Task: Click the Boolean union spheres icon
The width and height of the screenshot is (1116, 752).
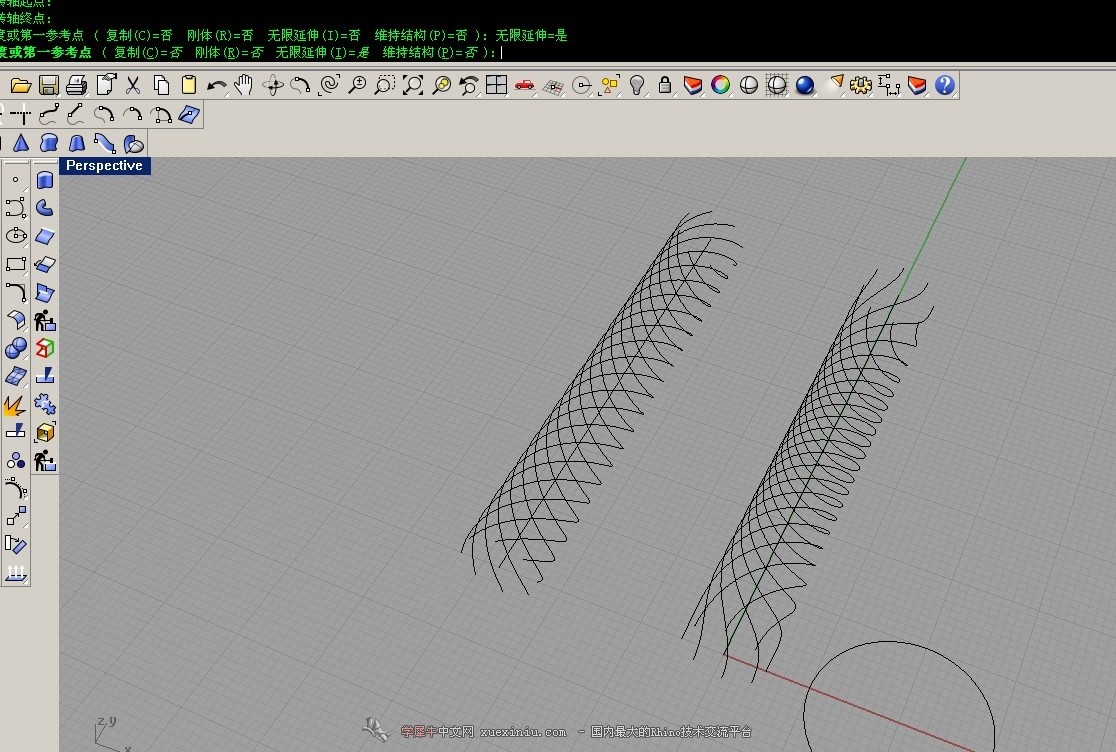Action: [16, 348]
